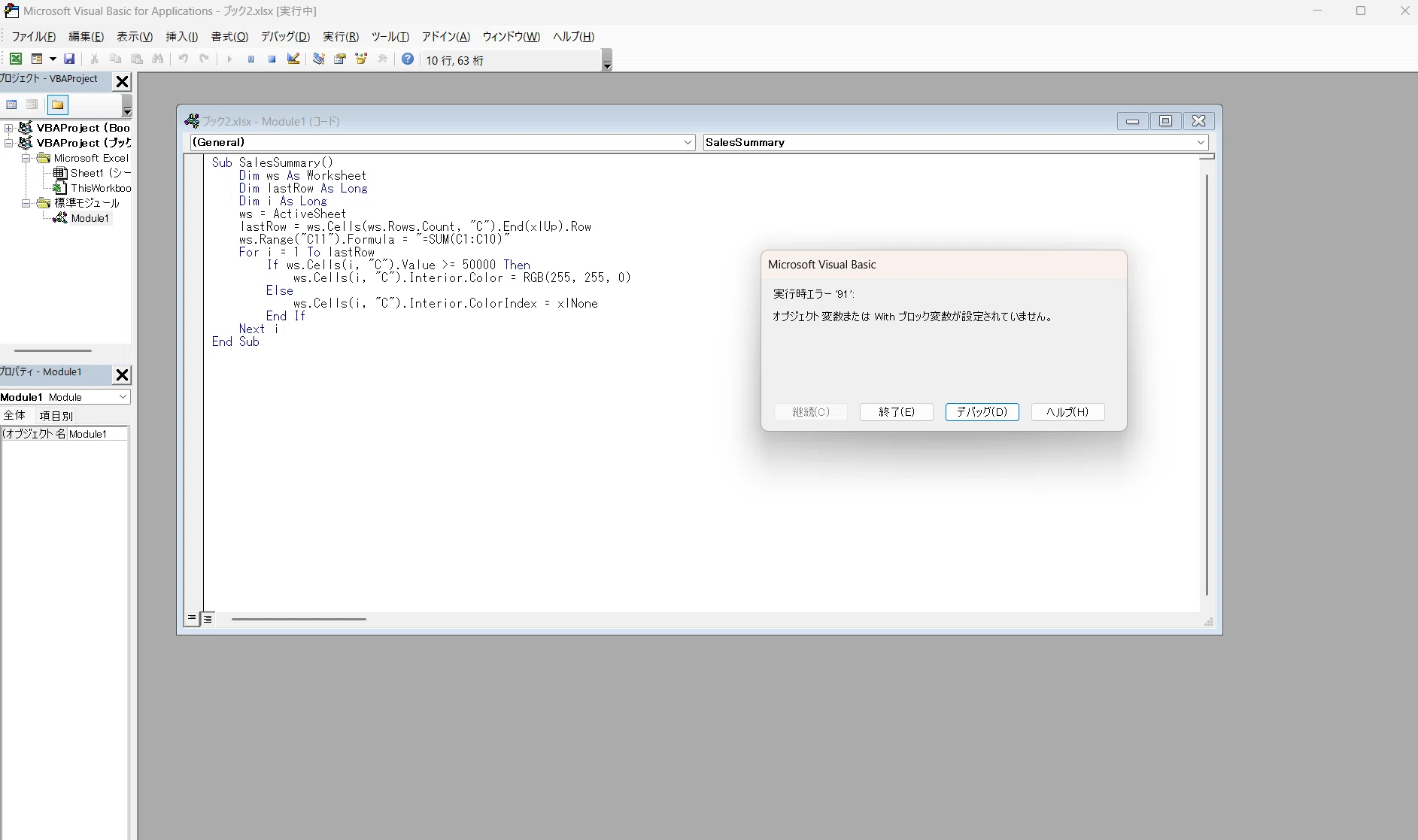This screenshot has width=1418, height=840.
Task: Open the ツール(T) menu
Action: (x=390, y=37)
